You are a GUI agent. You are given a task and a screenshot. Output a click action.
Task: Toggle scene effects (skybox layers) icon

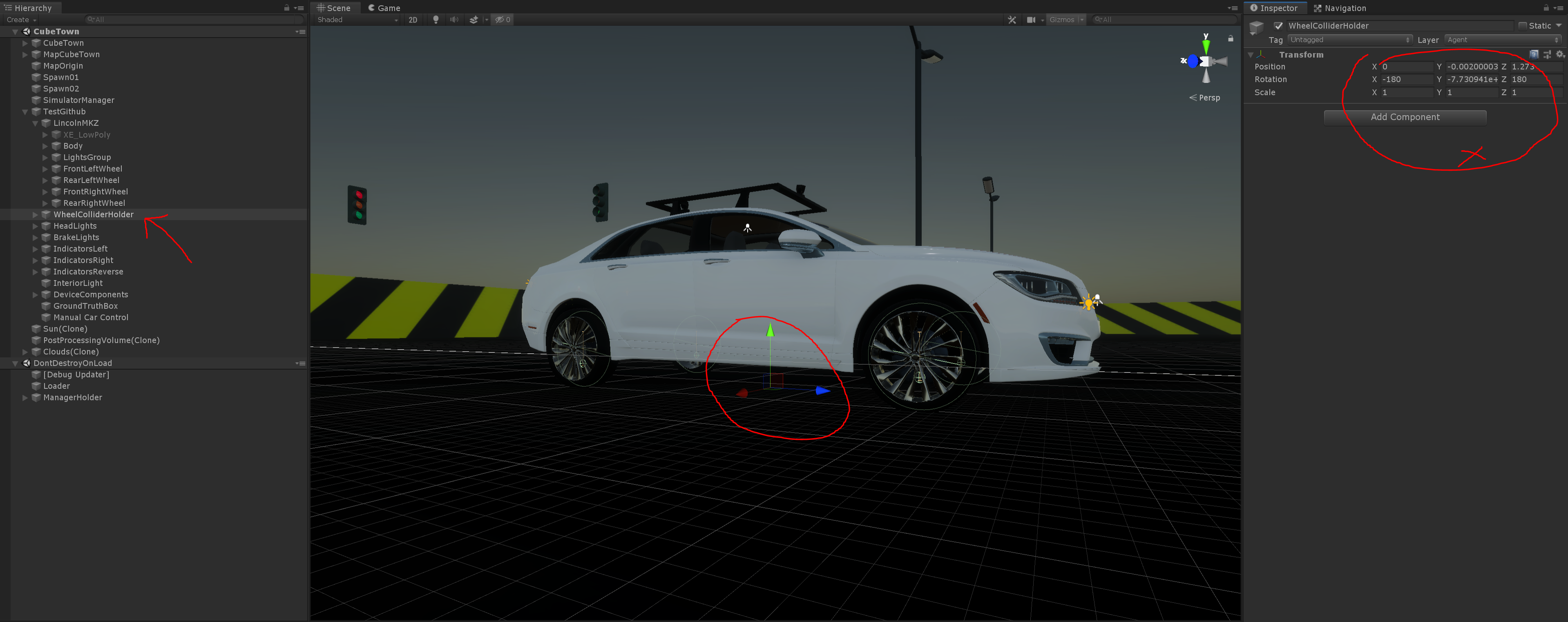click(474, 20)
